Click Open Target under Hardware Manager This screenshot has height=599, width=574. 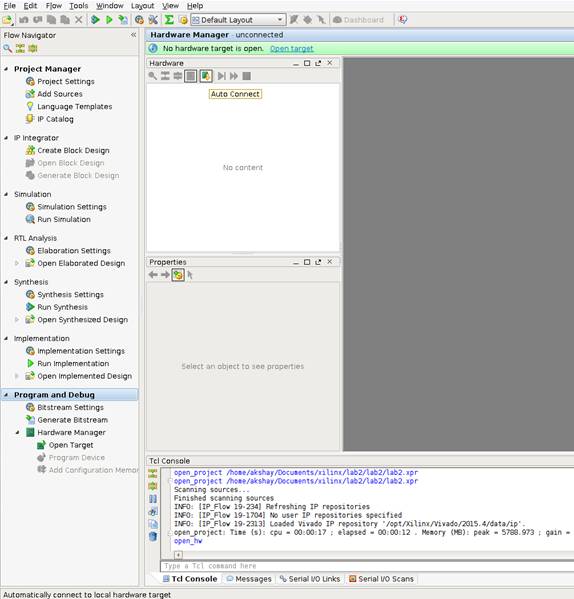tap(65, 445)
